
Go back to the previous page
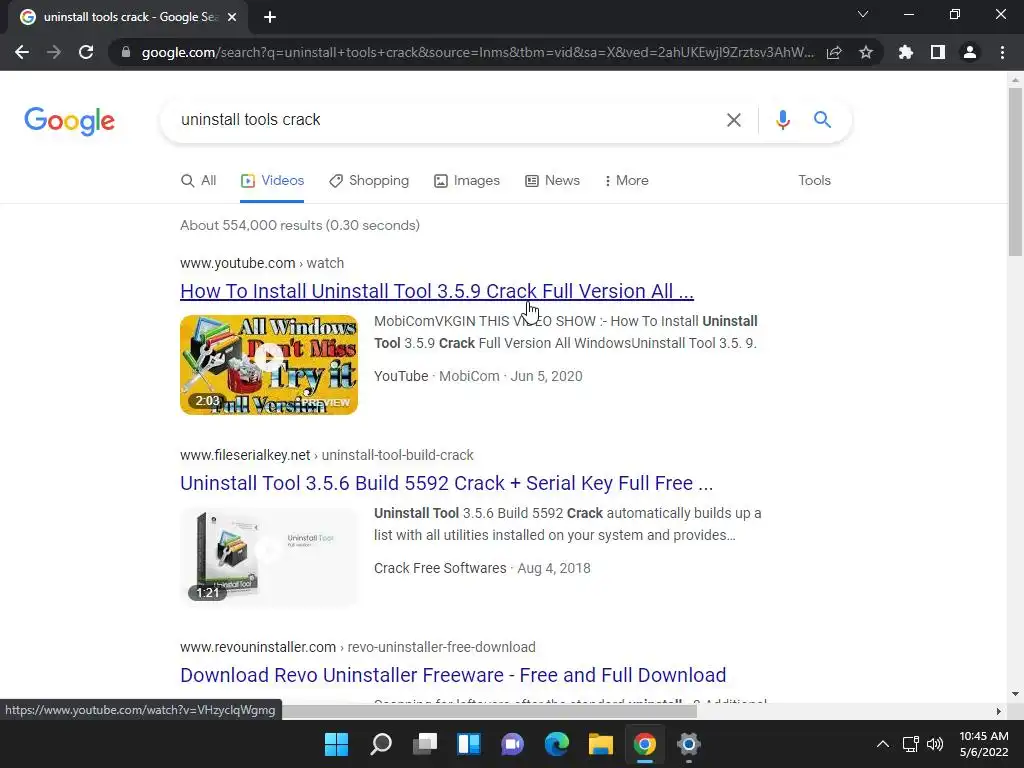(x=22, y=52)
